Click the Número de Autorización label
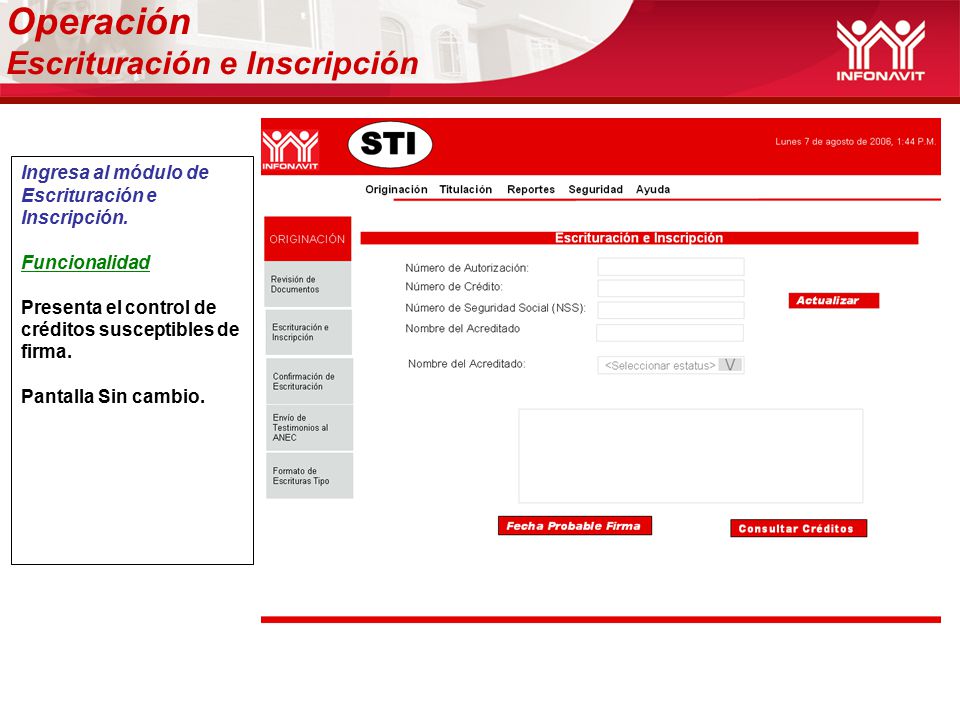960x720 pixels. coord(467,268)
